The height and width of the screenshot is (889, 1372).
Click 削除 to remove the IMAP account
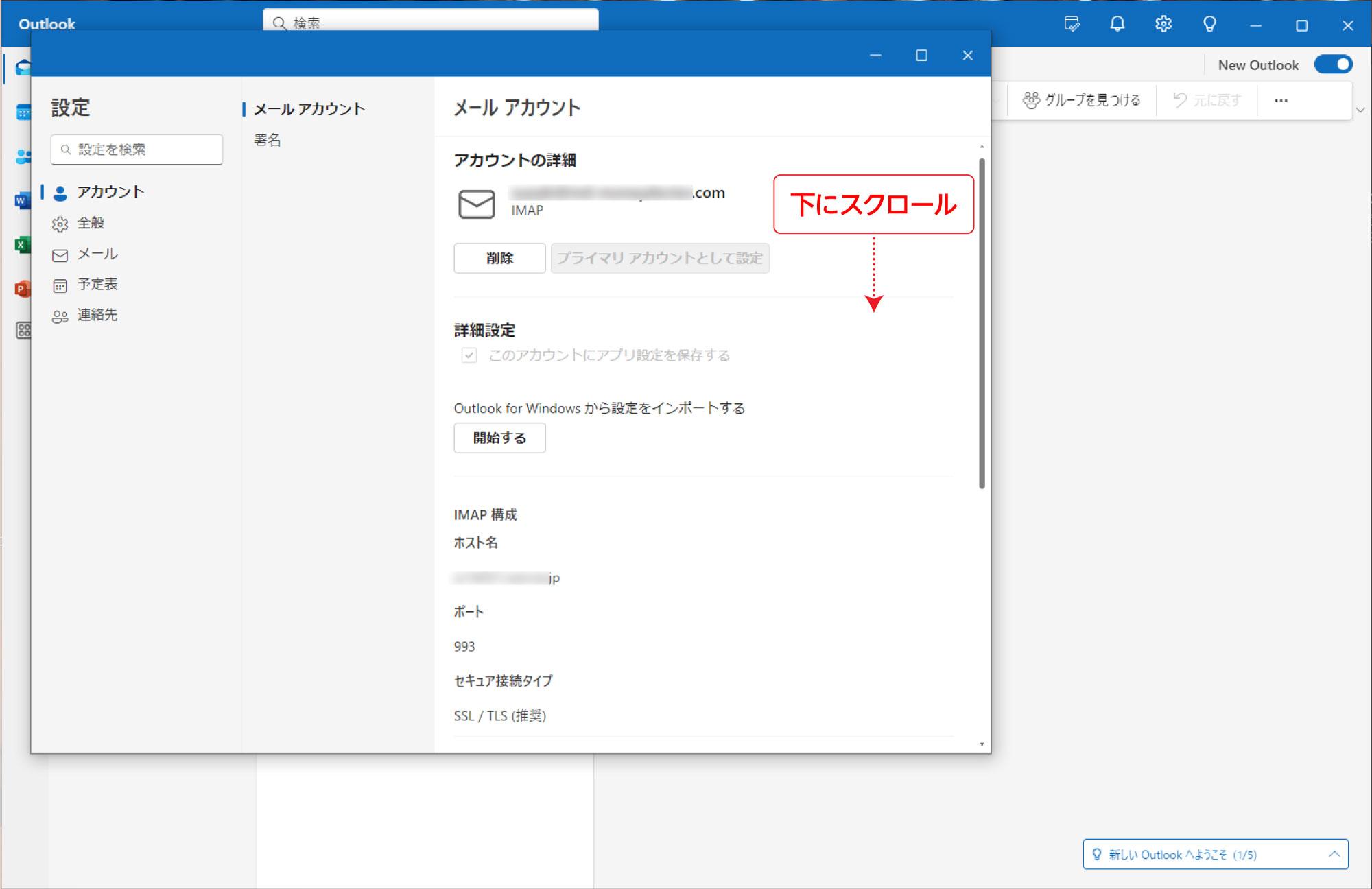click(x=499, y=259)
